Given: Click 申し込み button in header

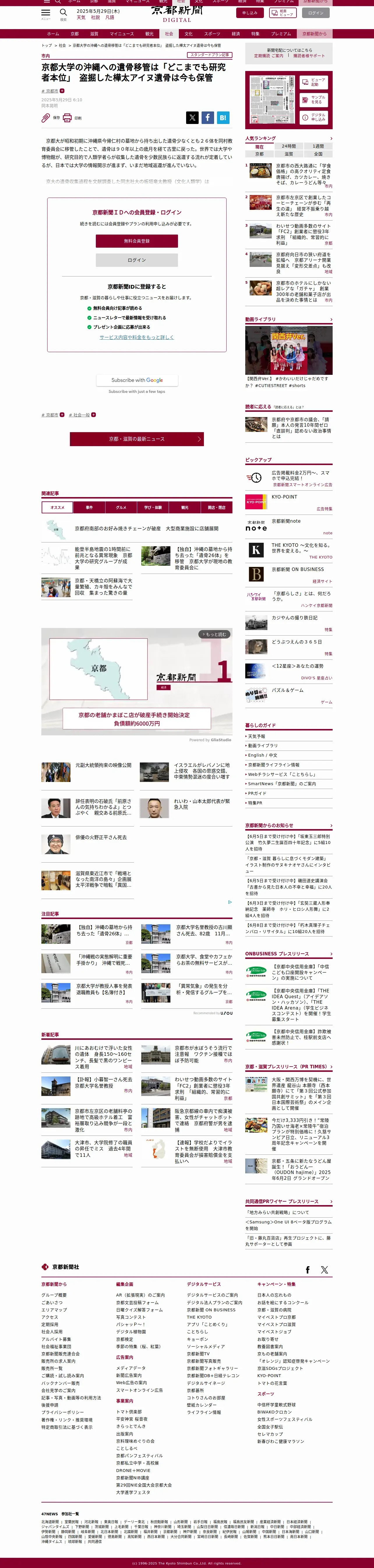Looking at the screenshot, I should [250, 12].
